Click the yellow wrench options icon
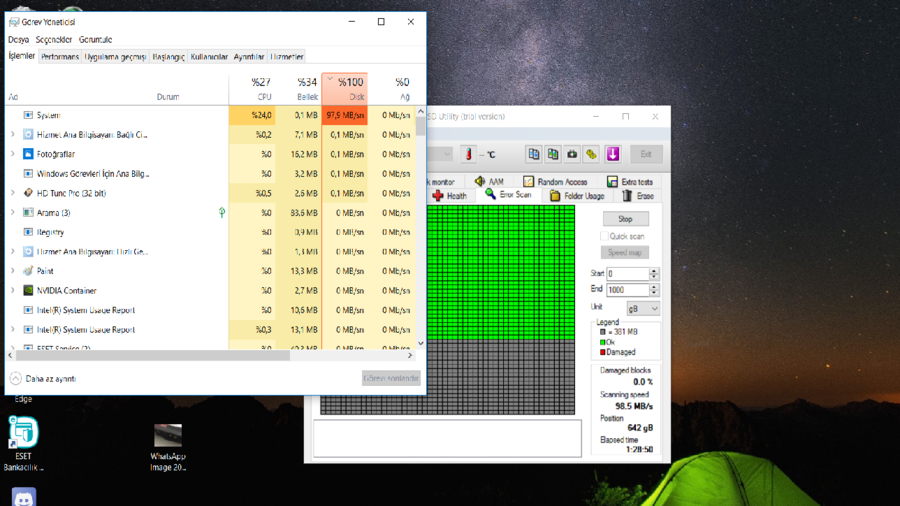900x506 pixels. [x=591, y=154]
